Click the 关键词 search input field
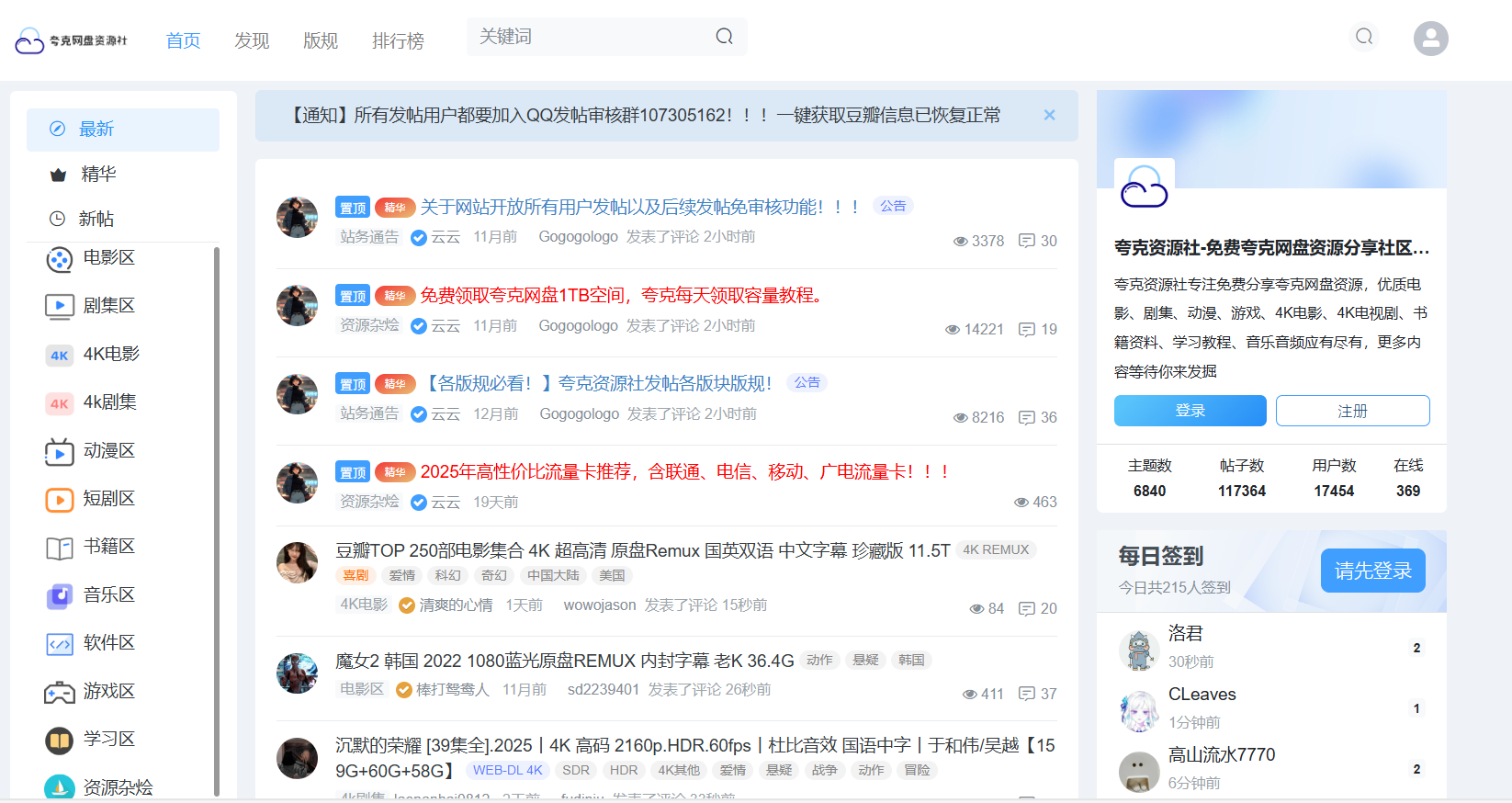Image resolution: width=1512 pixels, height=803 pixels. point(588,37)
